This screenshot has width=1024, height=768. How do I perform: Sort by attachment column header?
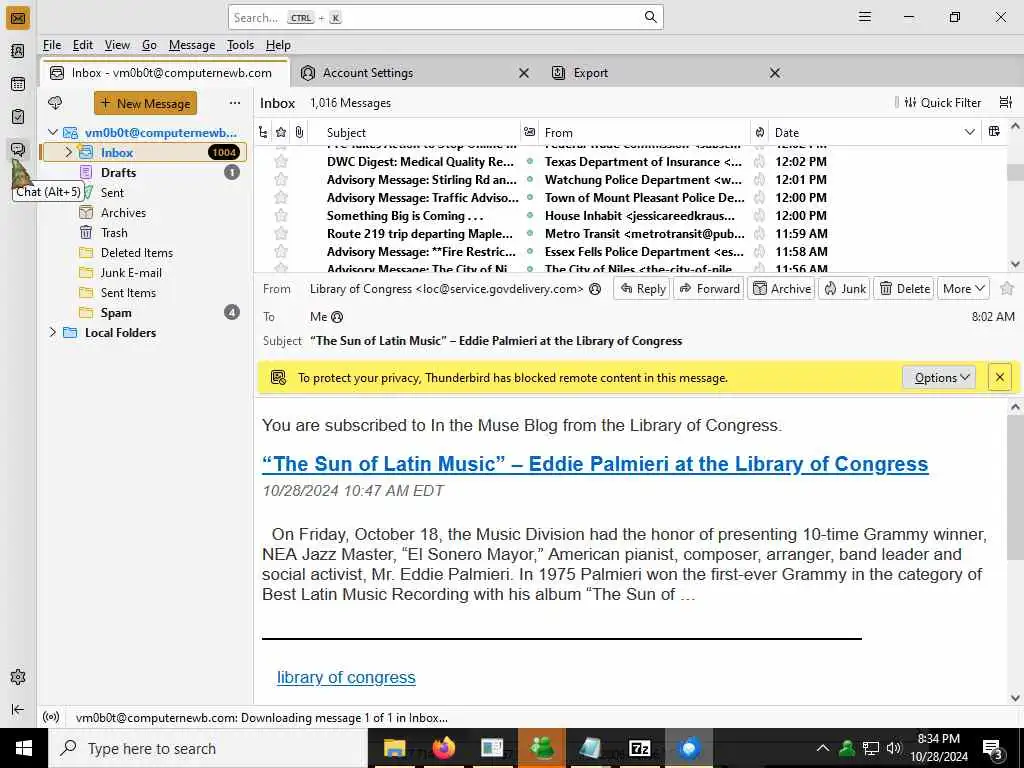point(299,132)
